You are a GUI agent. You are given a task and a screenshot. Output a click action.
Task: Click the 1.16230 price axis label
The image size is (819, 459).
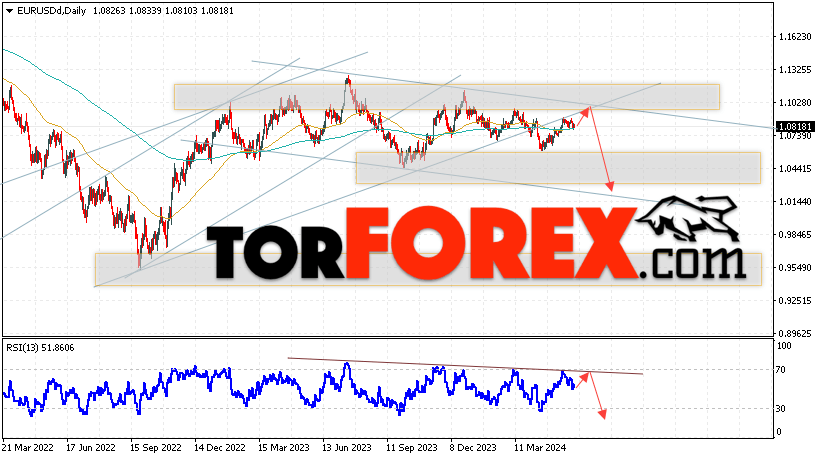(x=795, y=37)
